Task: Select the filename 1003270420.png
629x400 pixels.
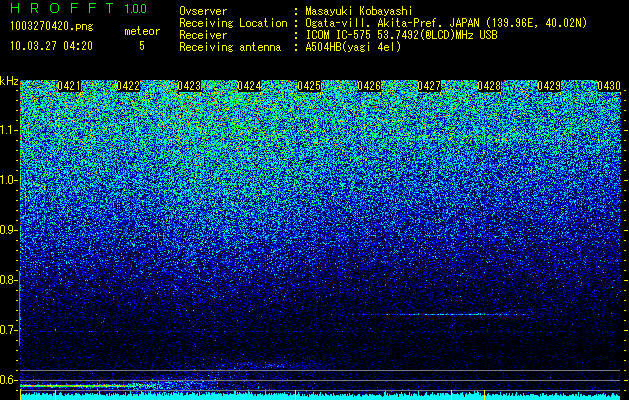Action: [x=52, y=26]
